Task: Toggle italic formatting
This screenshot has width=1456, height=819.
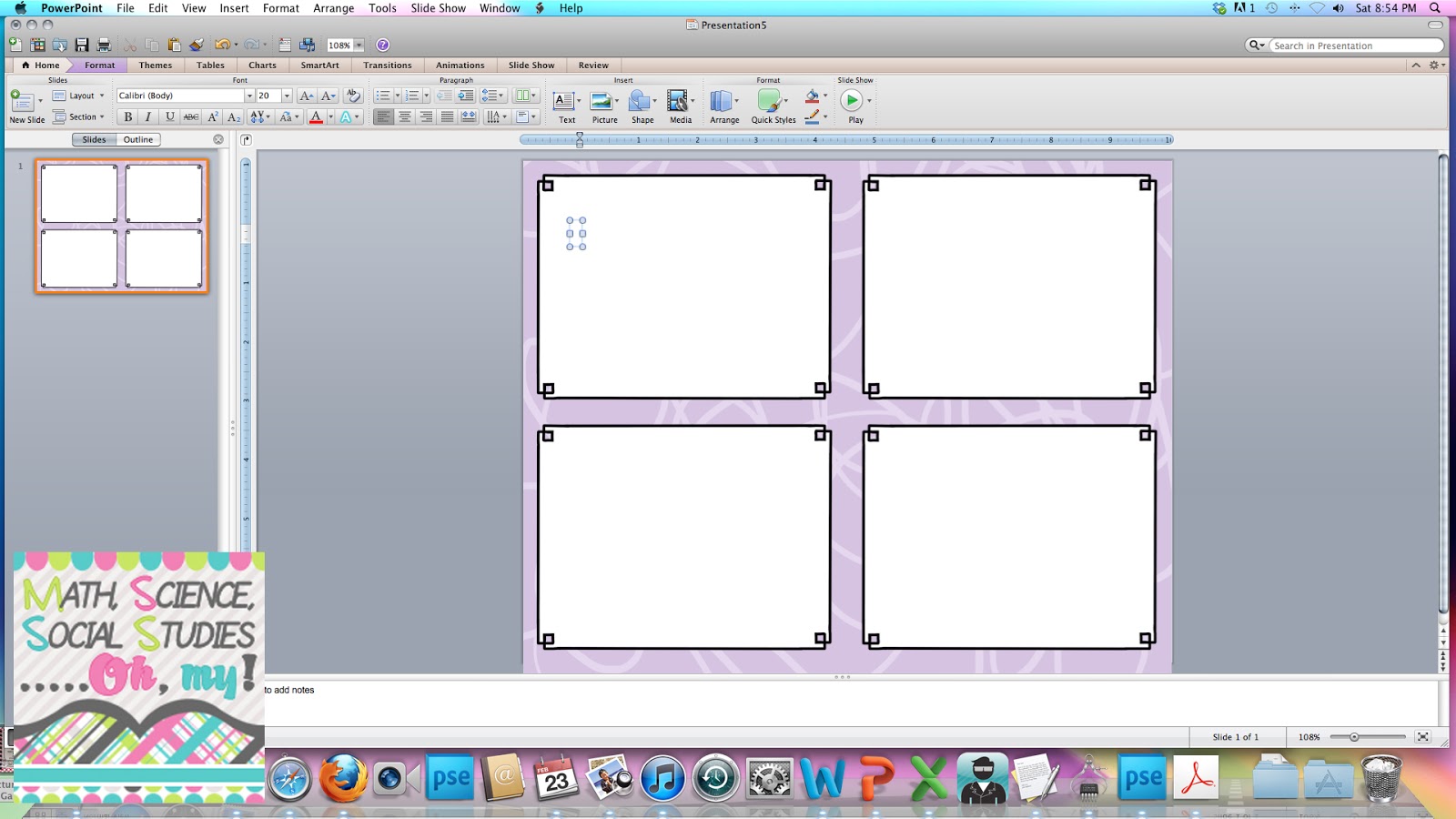Action: click(147, 116)
